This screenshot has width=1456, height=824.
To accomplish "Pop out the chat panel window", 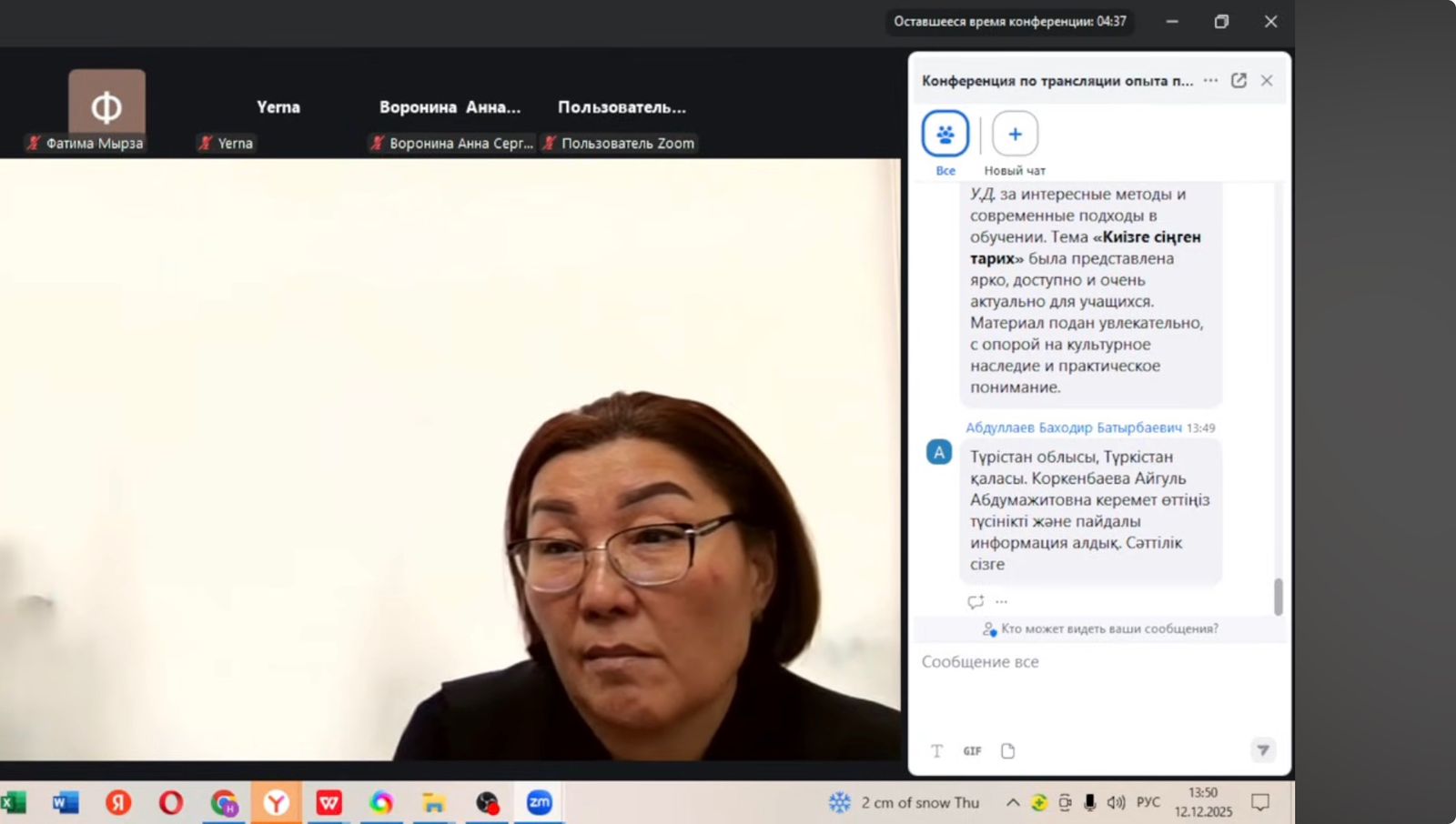I will point(1239,80).
